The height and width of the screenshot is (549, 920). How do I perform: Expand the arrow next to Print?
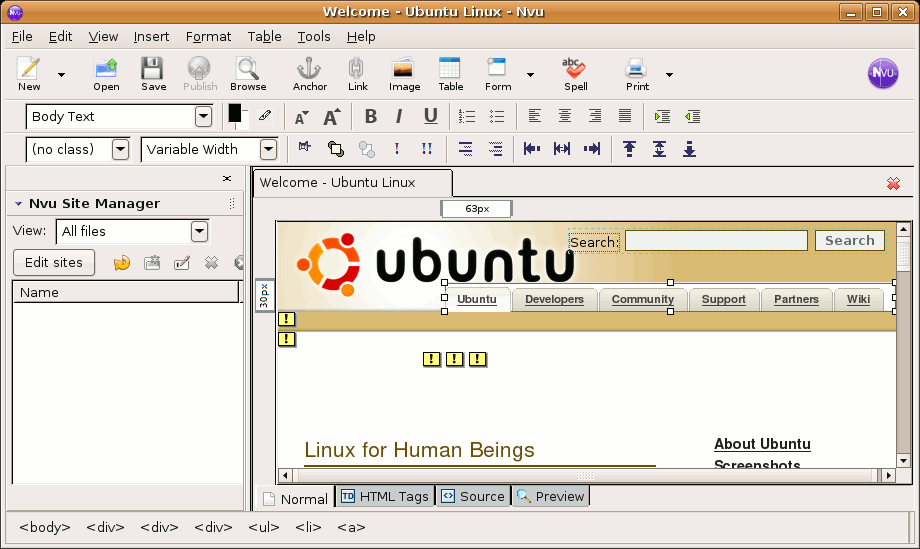(669, 74)
